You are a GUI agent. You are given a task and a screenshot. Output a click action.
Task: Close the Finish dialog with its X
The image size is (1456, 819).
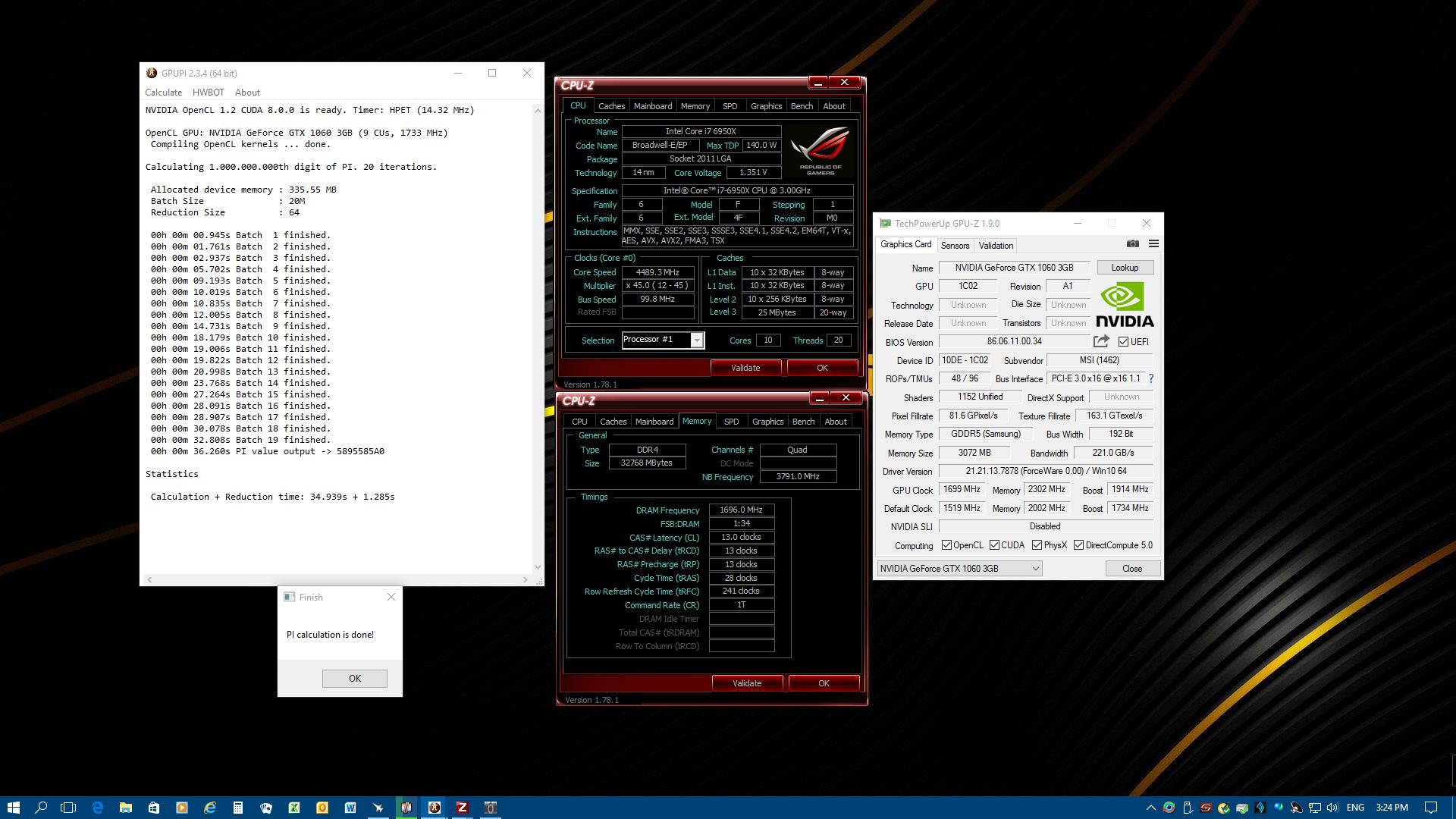point(391,598)
